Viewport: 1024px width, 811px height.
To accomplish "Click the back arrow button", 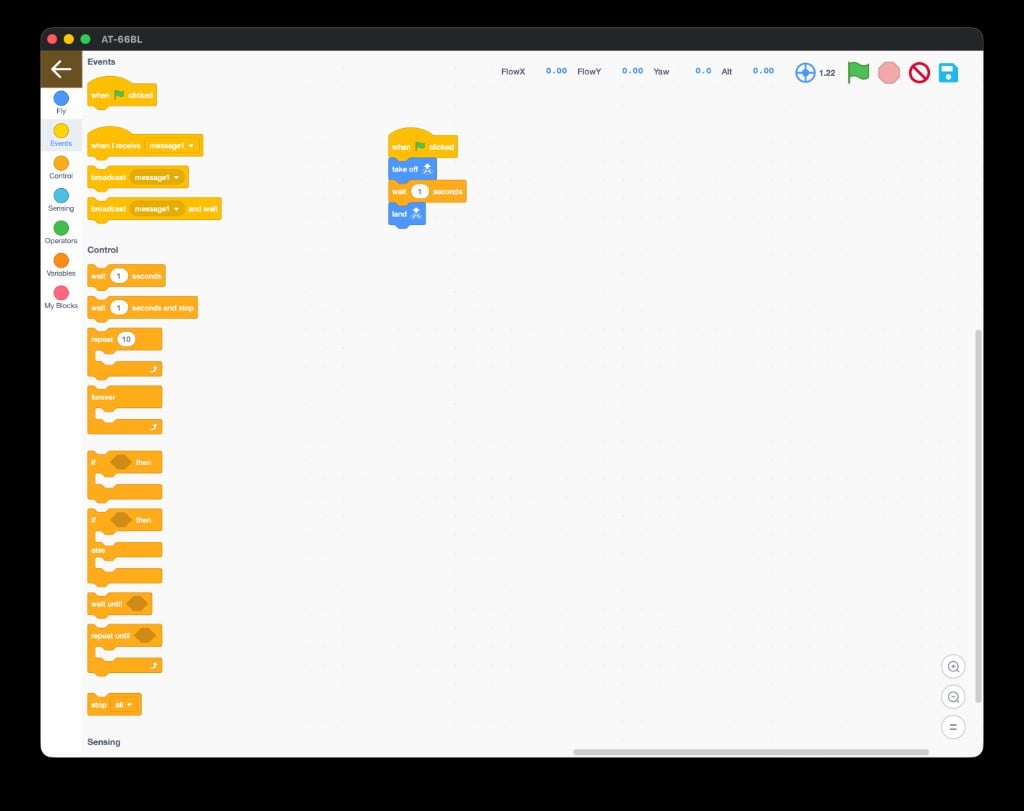I will point(61,69).
